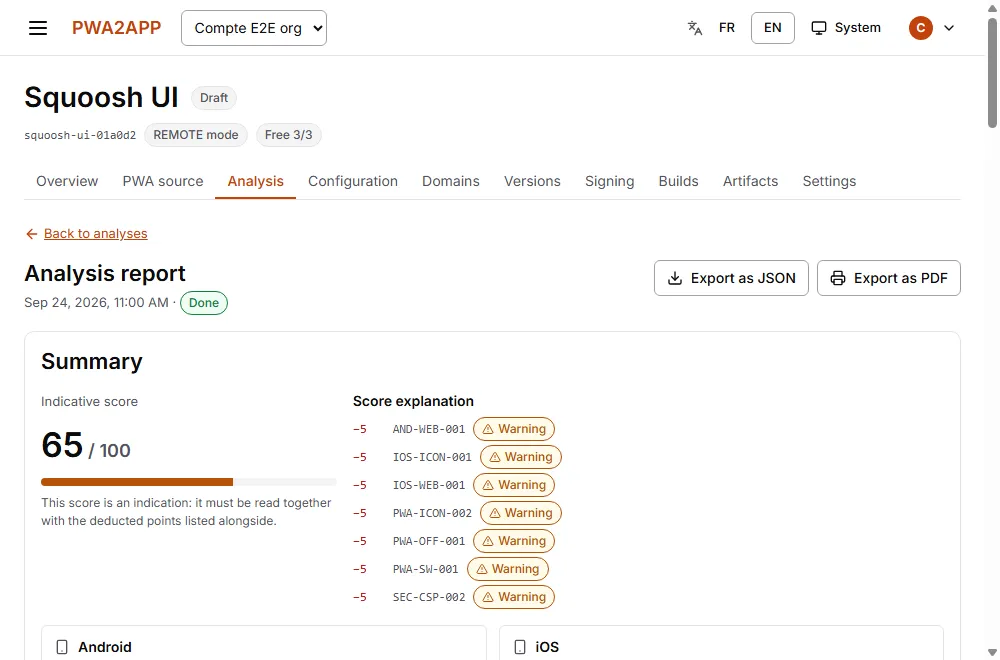Click the translate language icon
The width and height of the screenshot is (1000, 660).
[x=695, y=28]
